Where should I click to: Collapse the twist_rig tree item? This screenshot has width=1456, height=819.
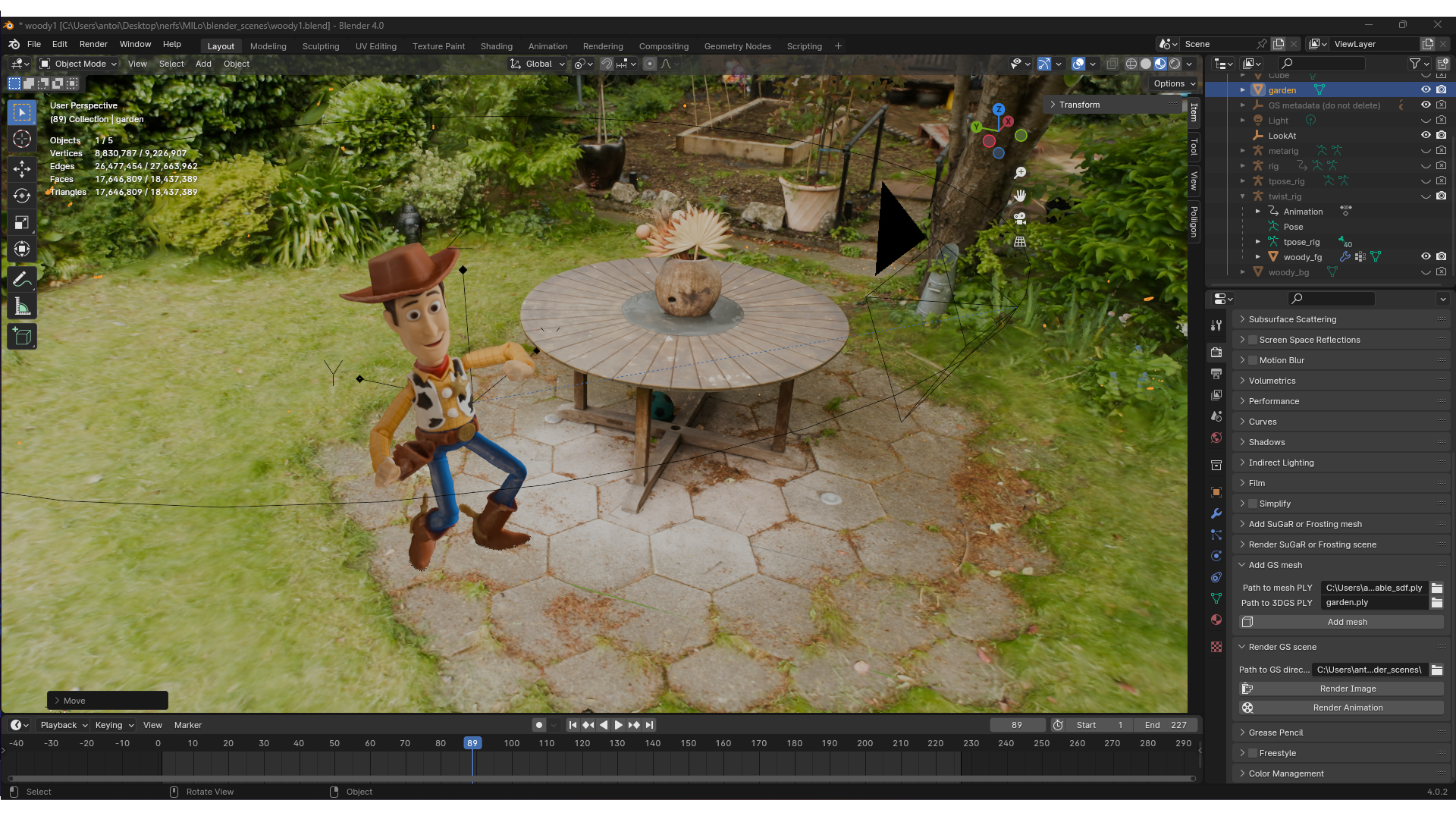[1243, 196]
